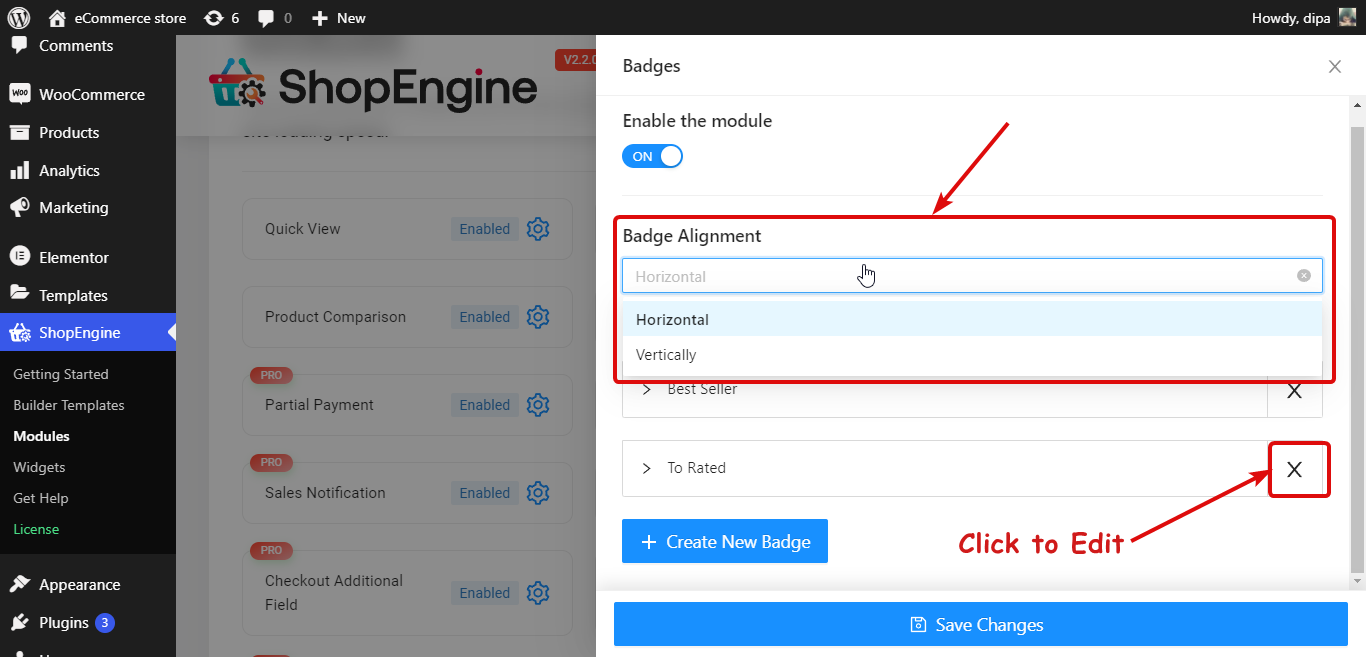The image size is (1366, 657).
Task: Open the eCommerce store home link
Action: tap(117, 18)
